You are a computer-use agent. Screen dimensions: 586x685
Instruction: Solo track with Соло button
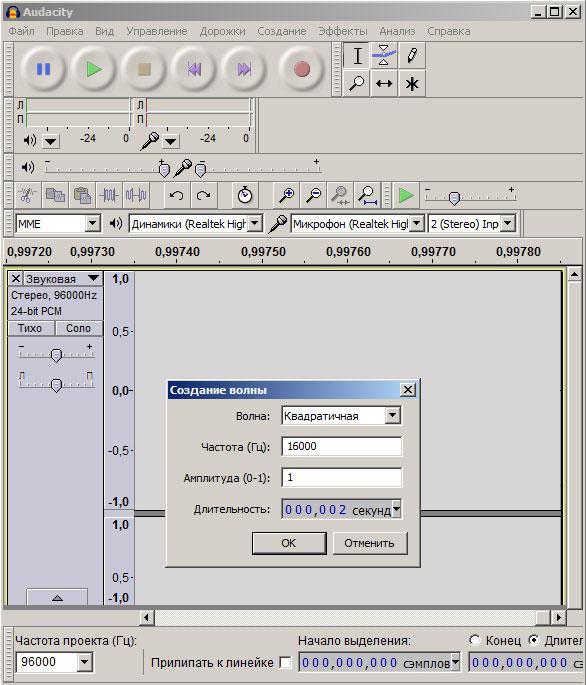79,328
